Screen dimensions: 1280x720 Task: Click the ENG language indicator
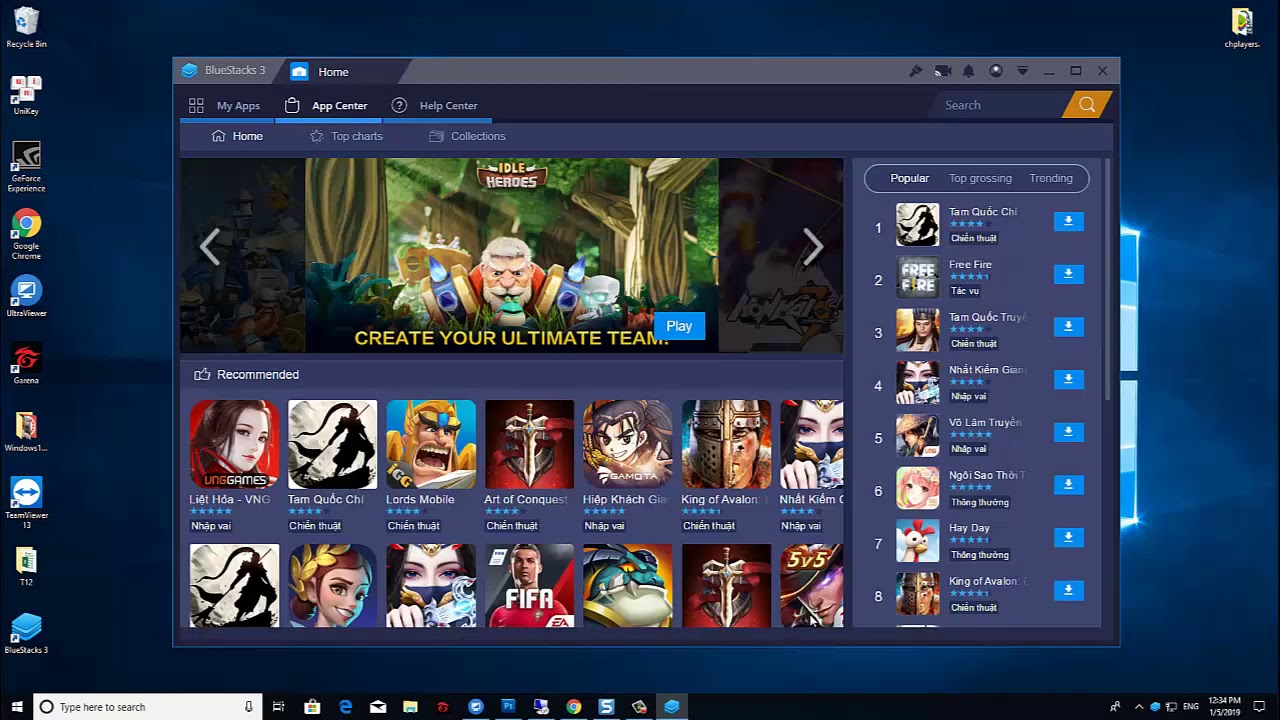coord(1191,707)
